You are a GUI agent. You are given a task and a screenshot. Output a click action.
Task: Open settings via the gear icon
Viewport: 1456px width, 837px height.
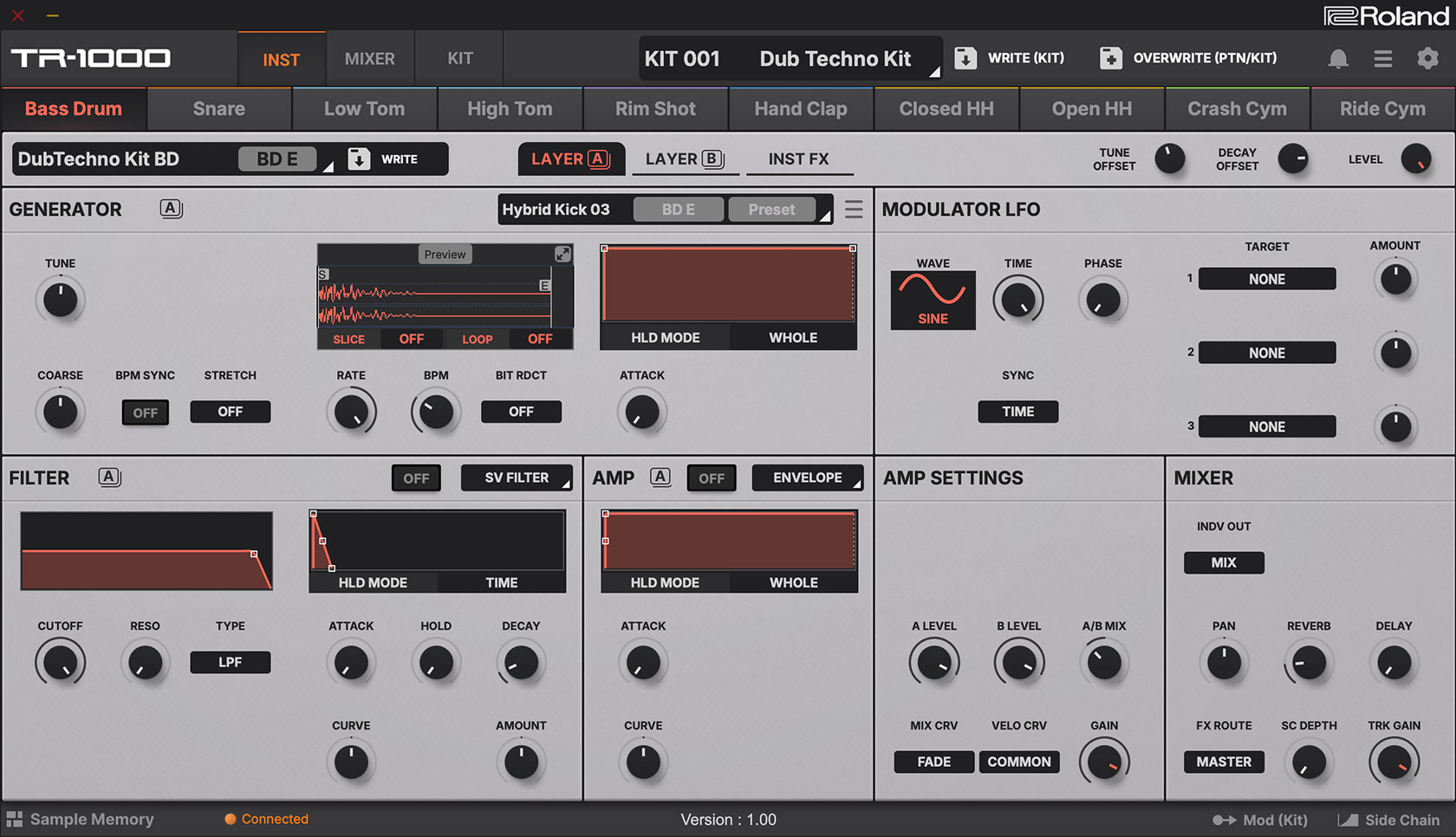(1427, 58)
